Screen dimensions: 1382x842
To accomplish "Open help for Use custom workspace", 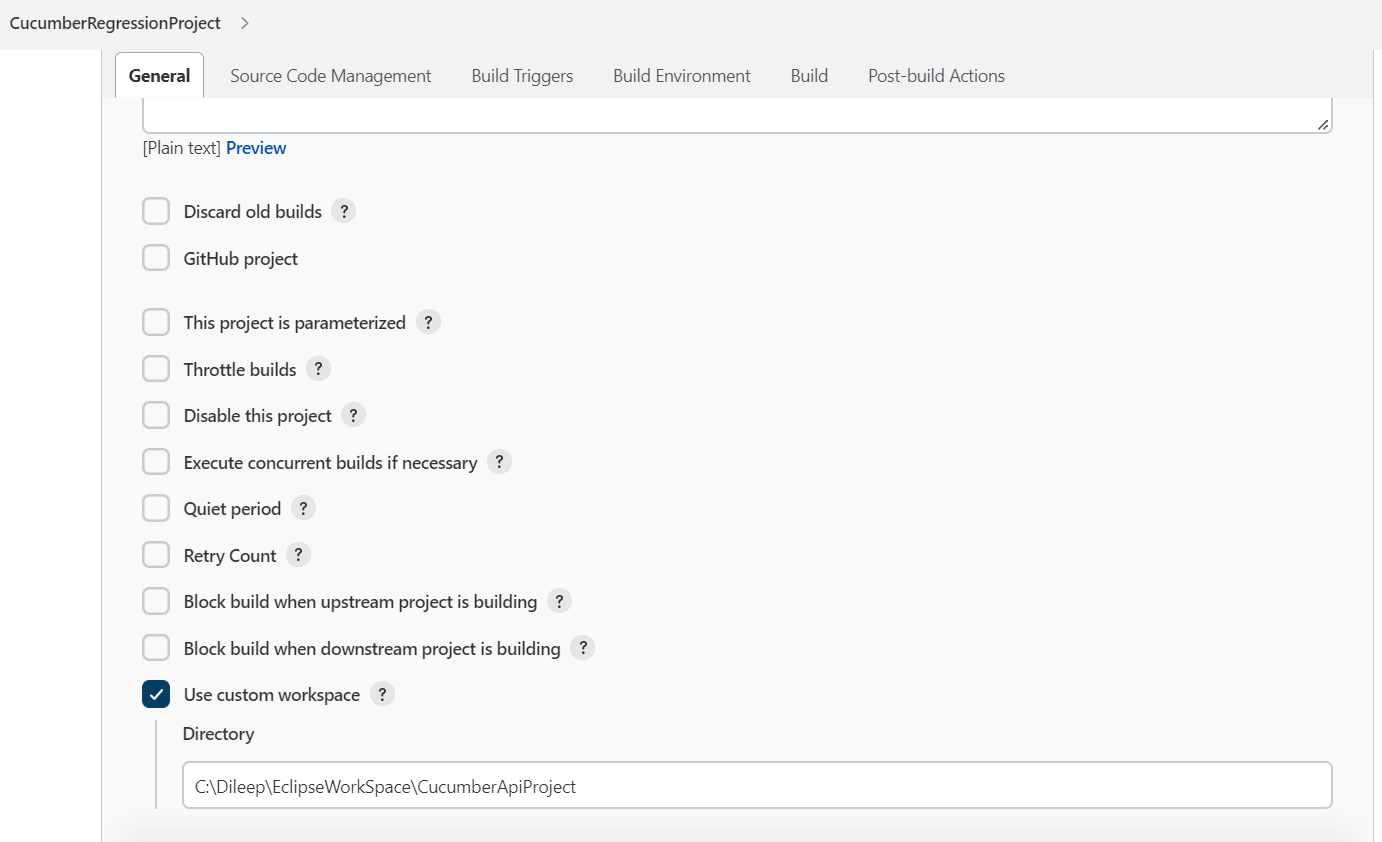I will (x=382, y=693).
